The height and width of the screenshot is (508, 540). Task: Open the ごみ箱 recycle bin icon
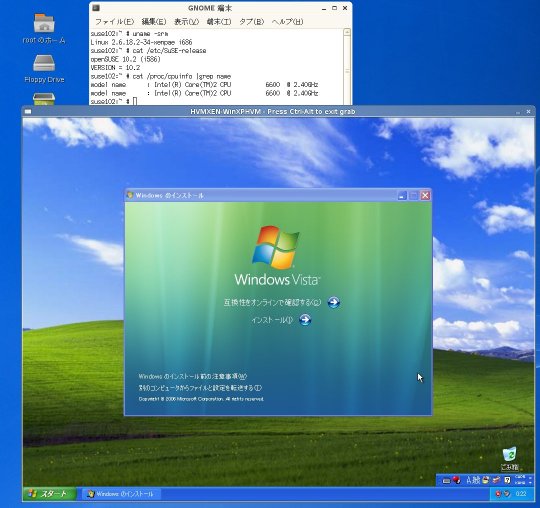[509, 458]
